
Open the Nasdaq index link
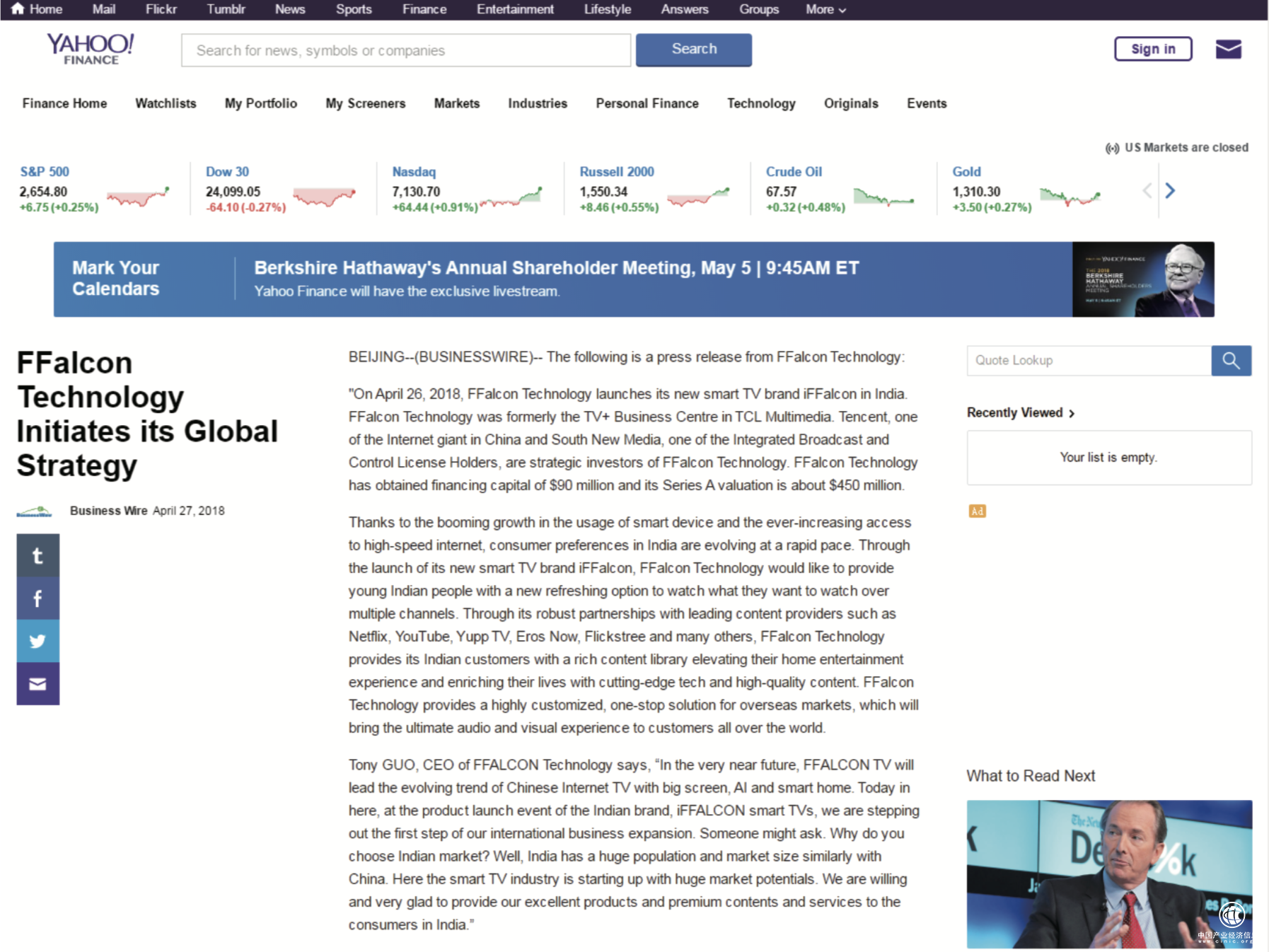[x=414, y=172]
